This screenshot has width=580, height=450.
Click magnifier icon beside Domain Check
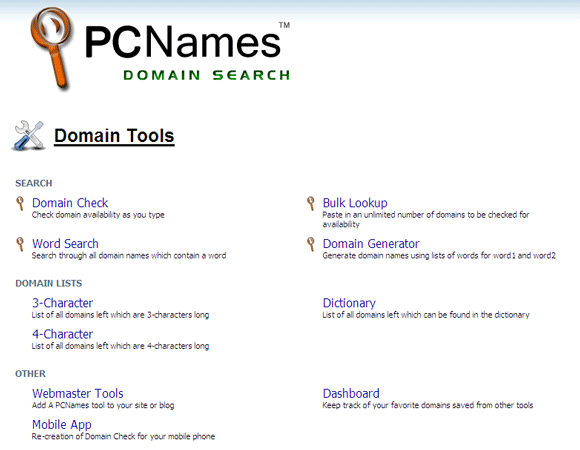coord(20,203)
